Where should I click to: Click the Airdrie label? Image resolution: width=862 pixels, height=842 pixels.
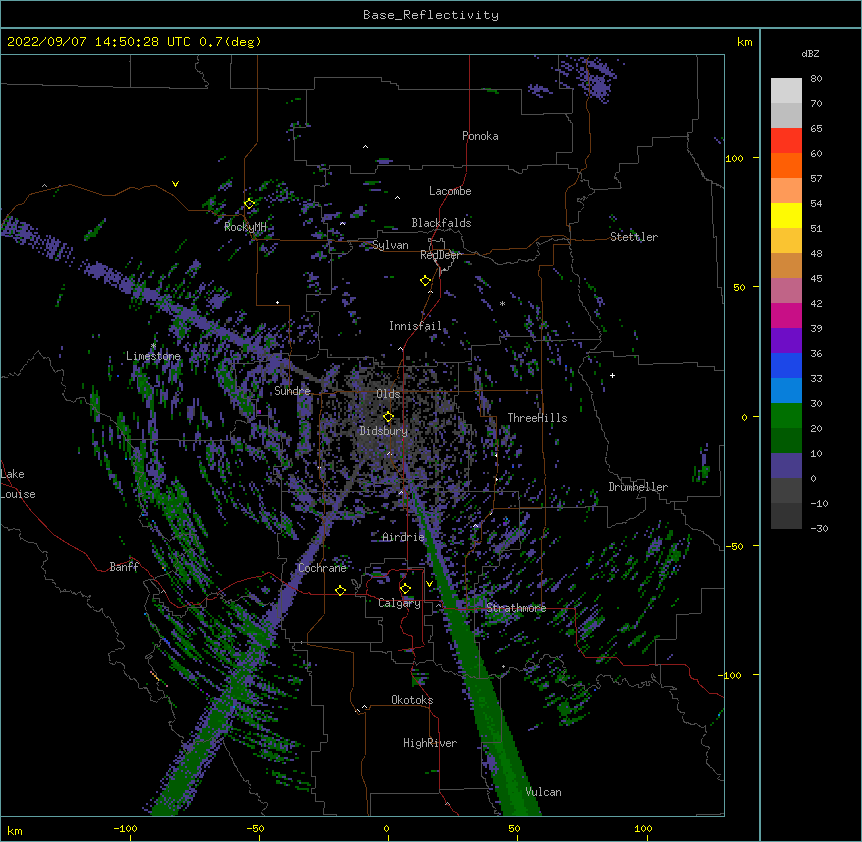pos(403,537)
